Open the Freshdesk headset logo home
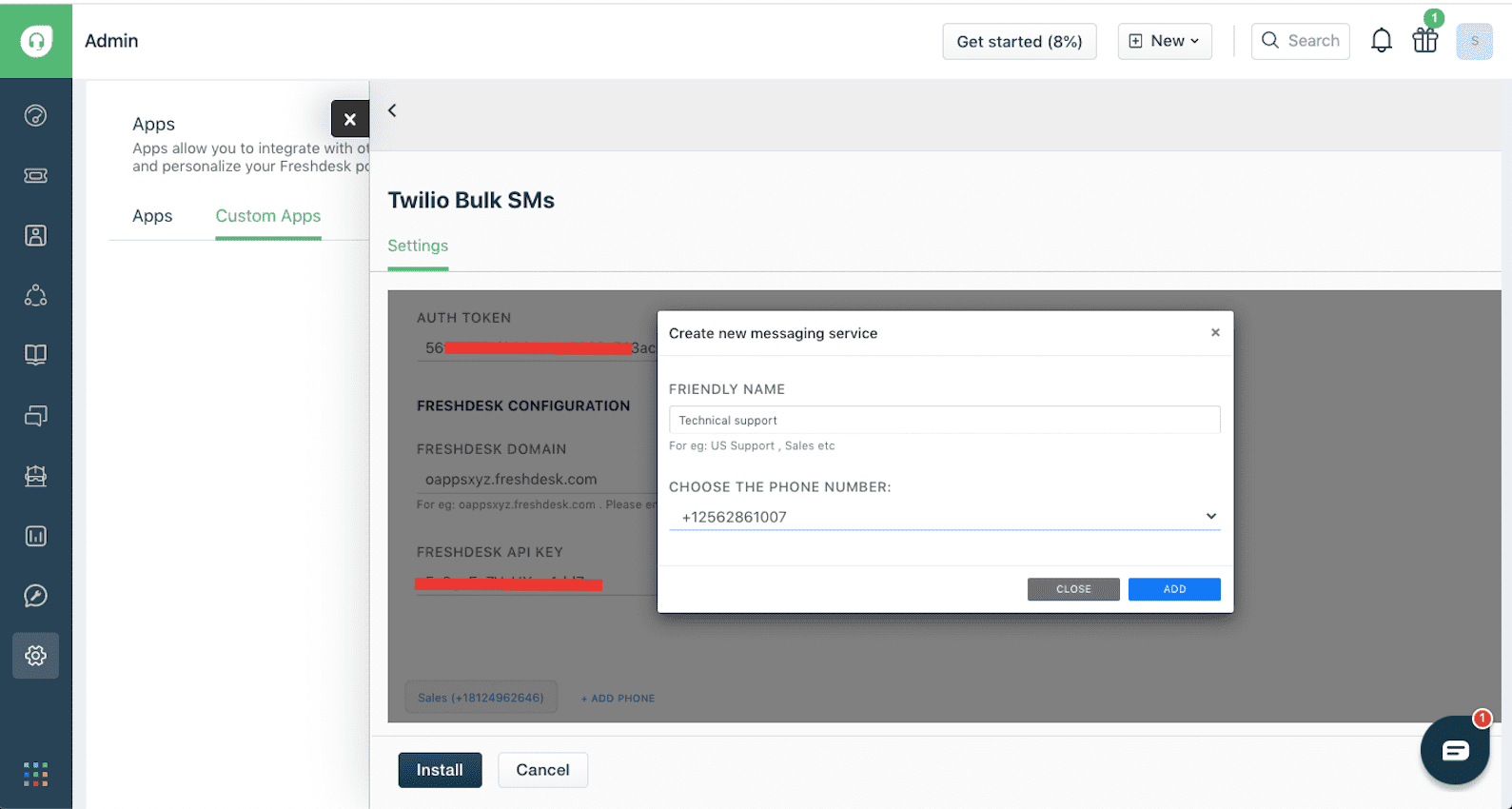Screen dimensions: 1512x809 36,41
